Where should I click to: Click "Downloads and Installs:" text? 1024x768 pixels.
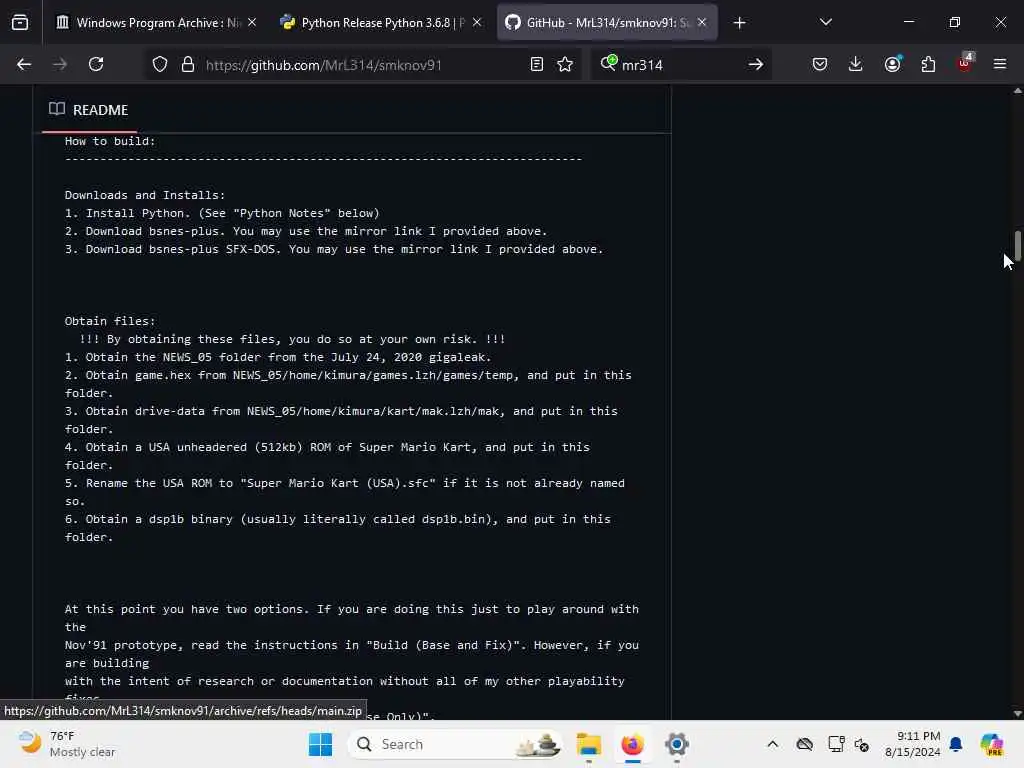tap(144, 195)
